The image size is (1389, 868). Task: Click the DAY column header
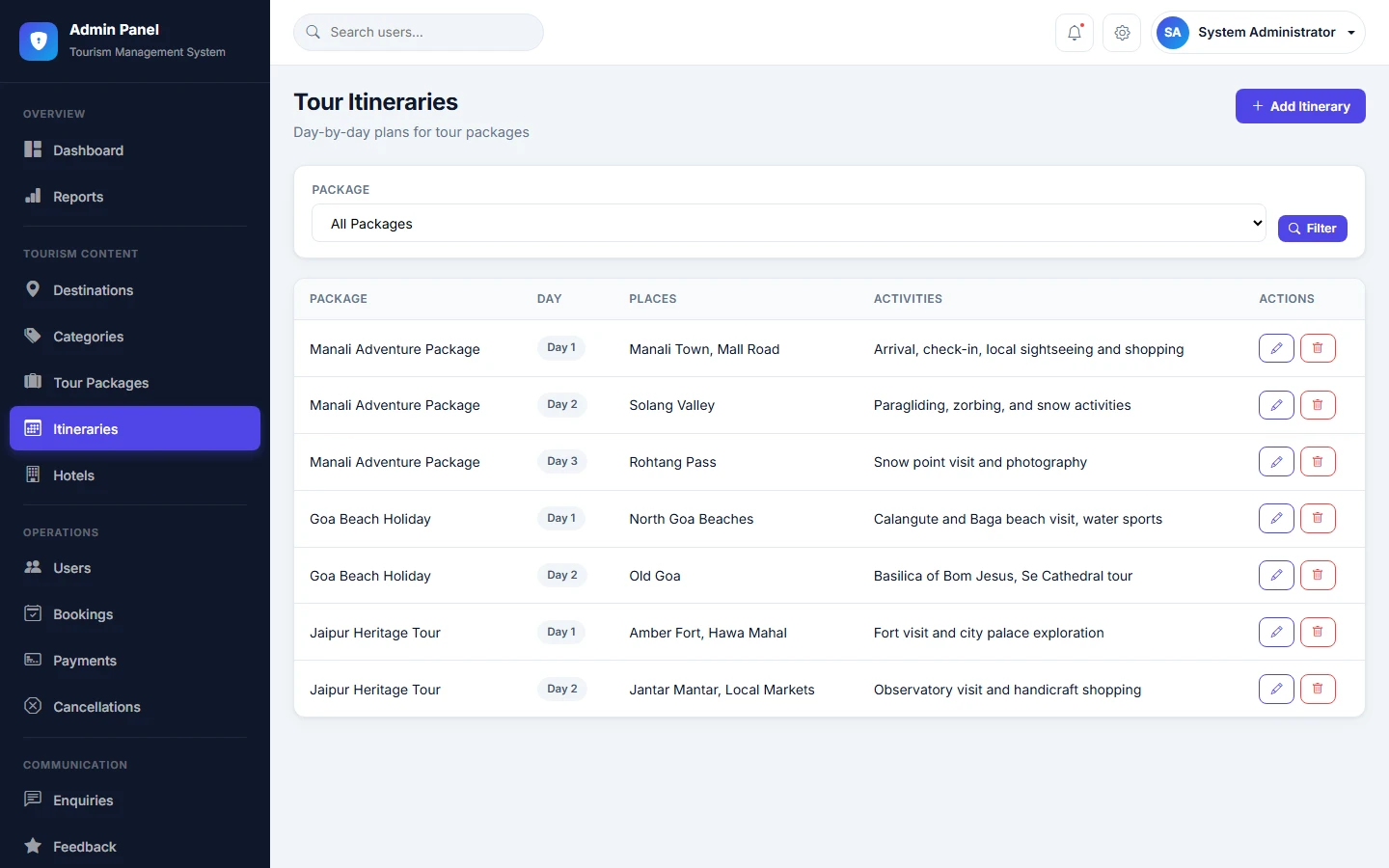tap(550, 299)
